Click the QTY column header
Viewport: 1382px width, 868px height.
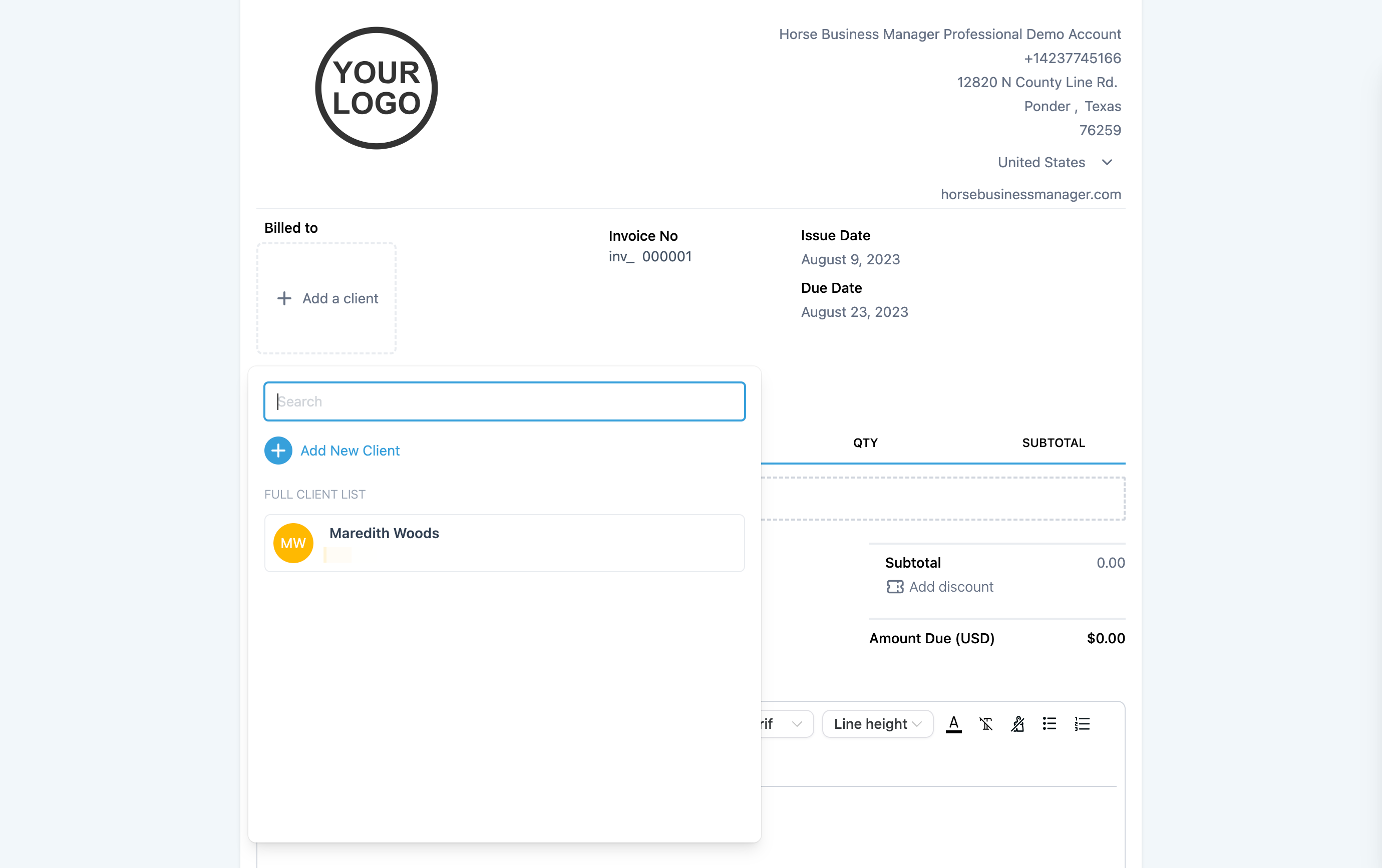pyautogui.click(x=865, y=443)
